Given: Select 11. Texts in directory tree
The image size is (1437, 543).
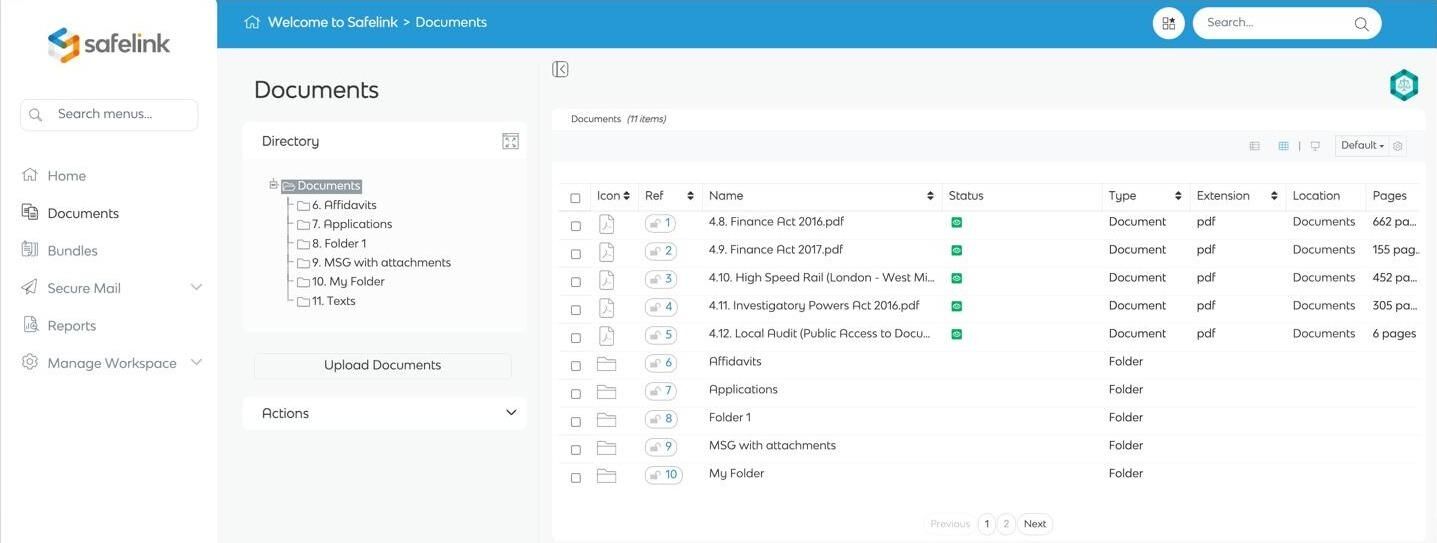Looking at the screenshot, I should point(333,301).
